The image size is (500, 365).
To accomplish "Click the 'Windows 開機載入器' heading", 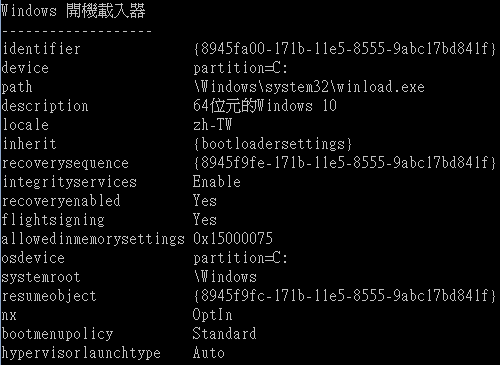I will [73, 11].
